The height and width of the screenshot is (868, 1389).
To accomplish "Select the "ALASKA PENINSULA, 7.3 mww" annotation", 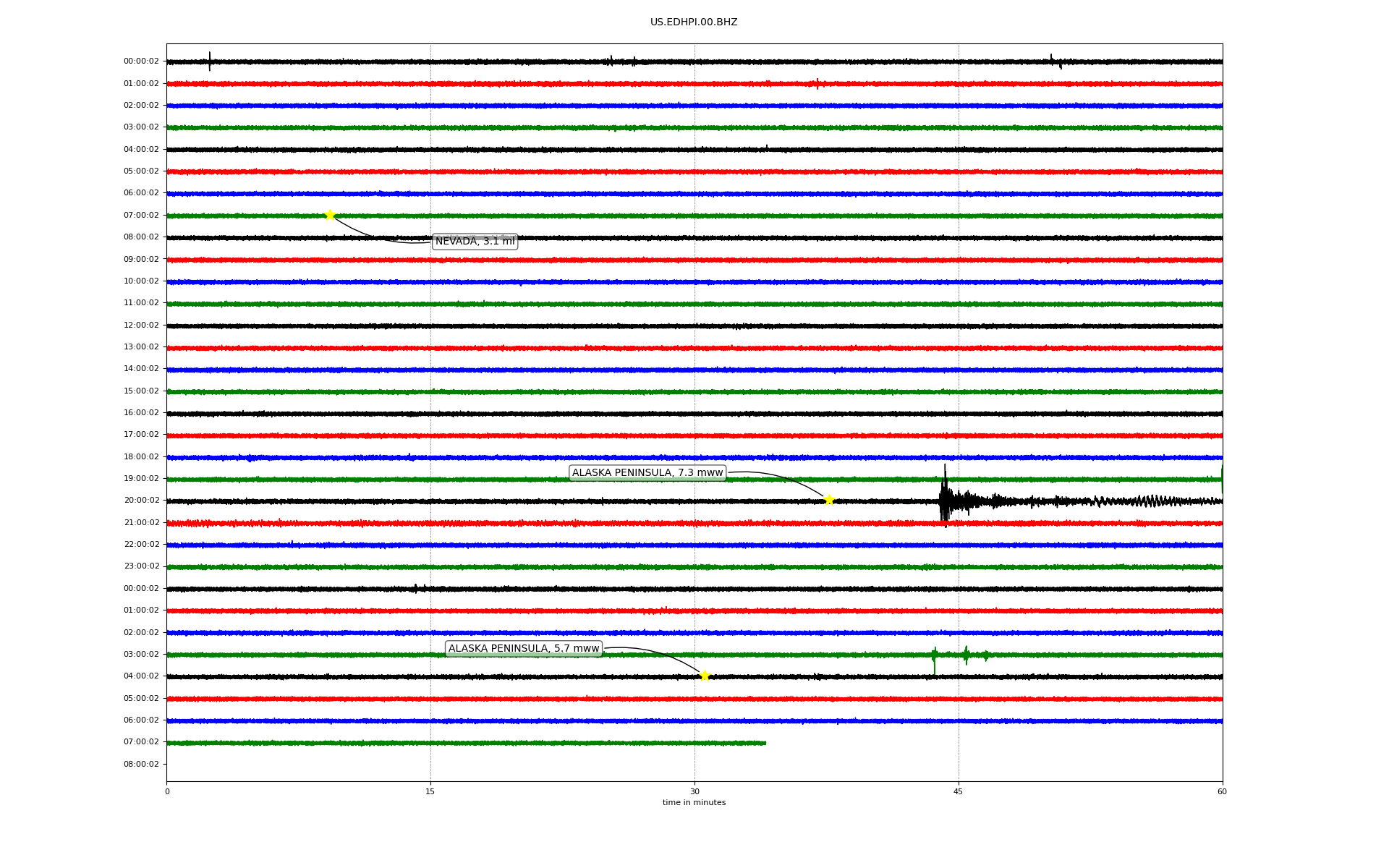I will (647, 473).
